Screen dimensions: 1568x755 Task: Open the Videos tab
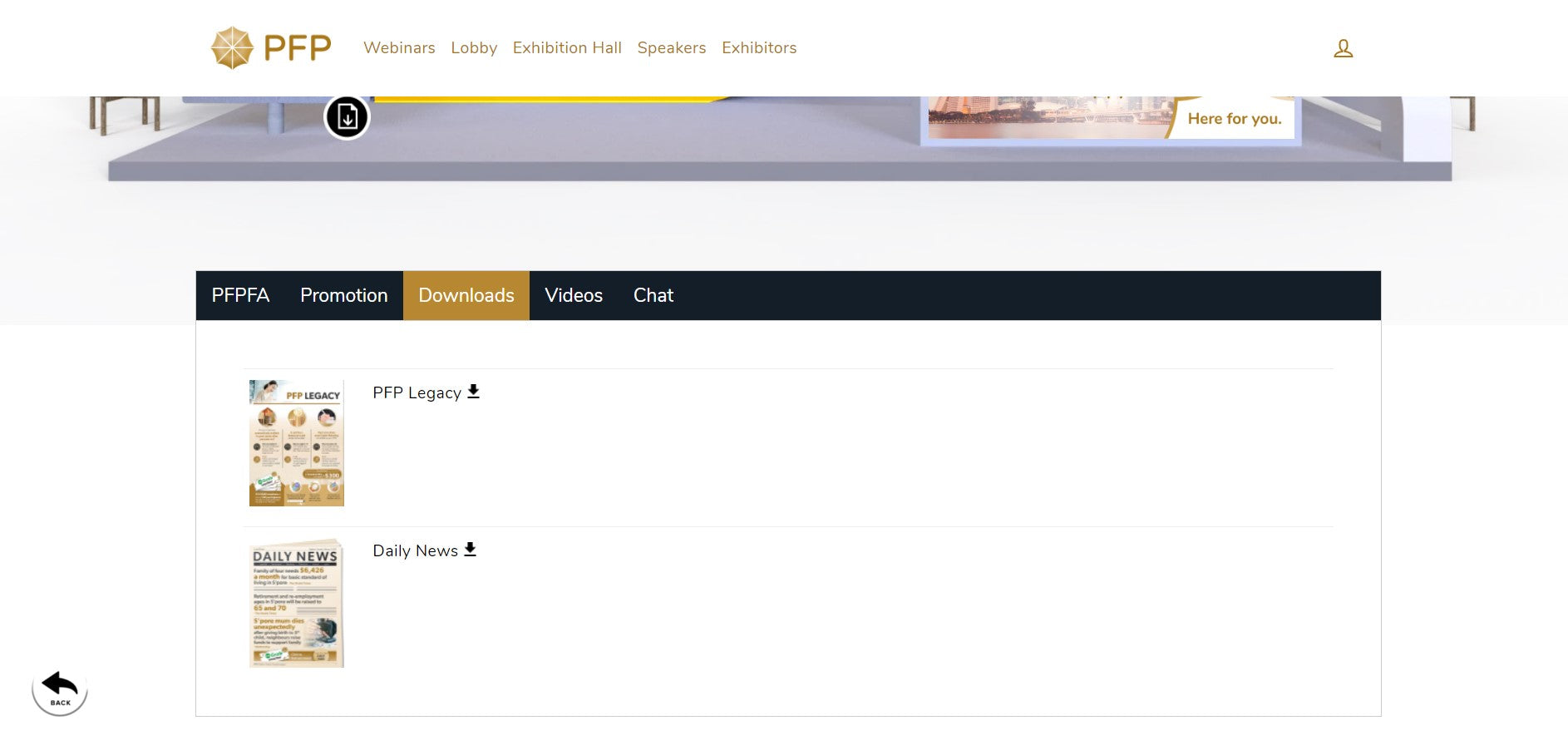[573, 295]
